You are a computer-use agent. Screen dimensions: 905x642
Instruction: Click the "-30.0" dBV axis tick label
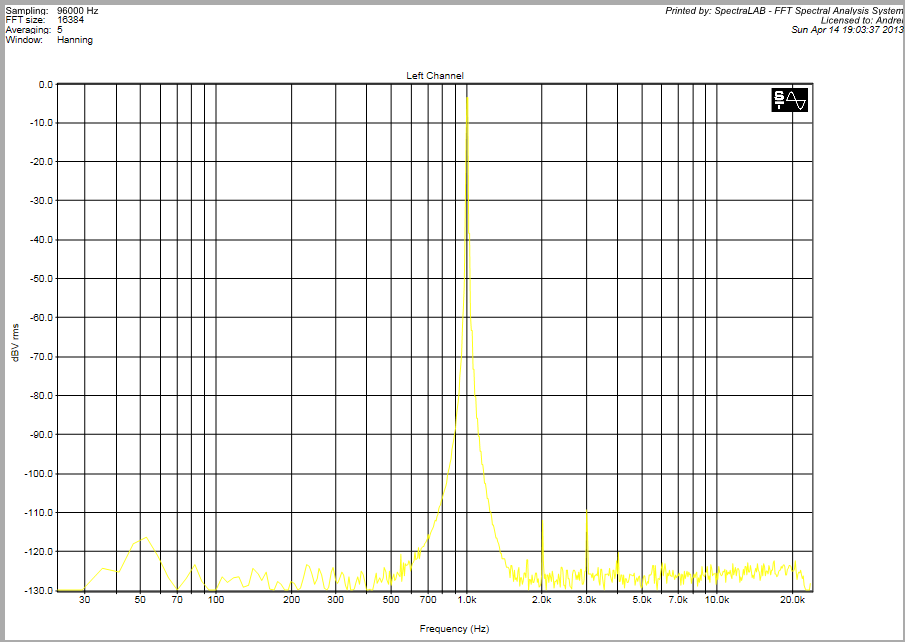(42, 200)
